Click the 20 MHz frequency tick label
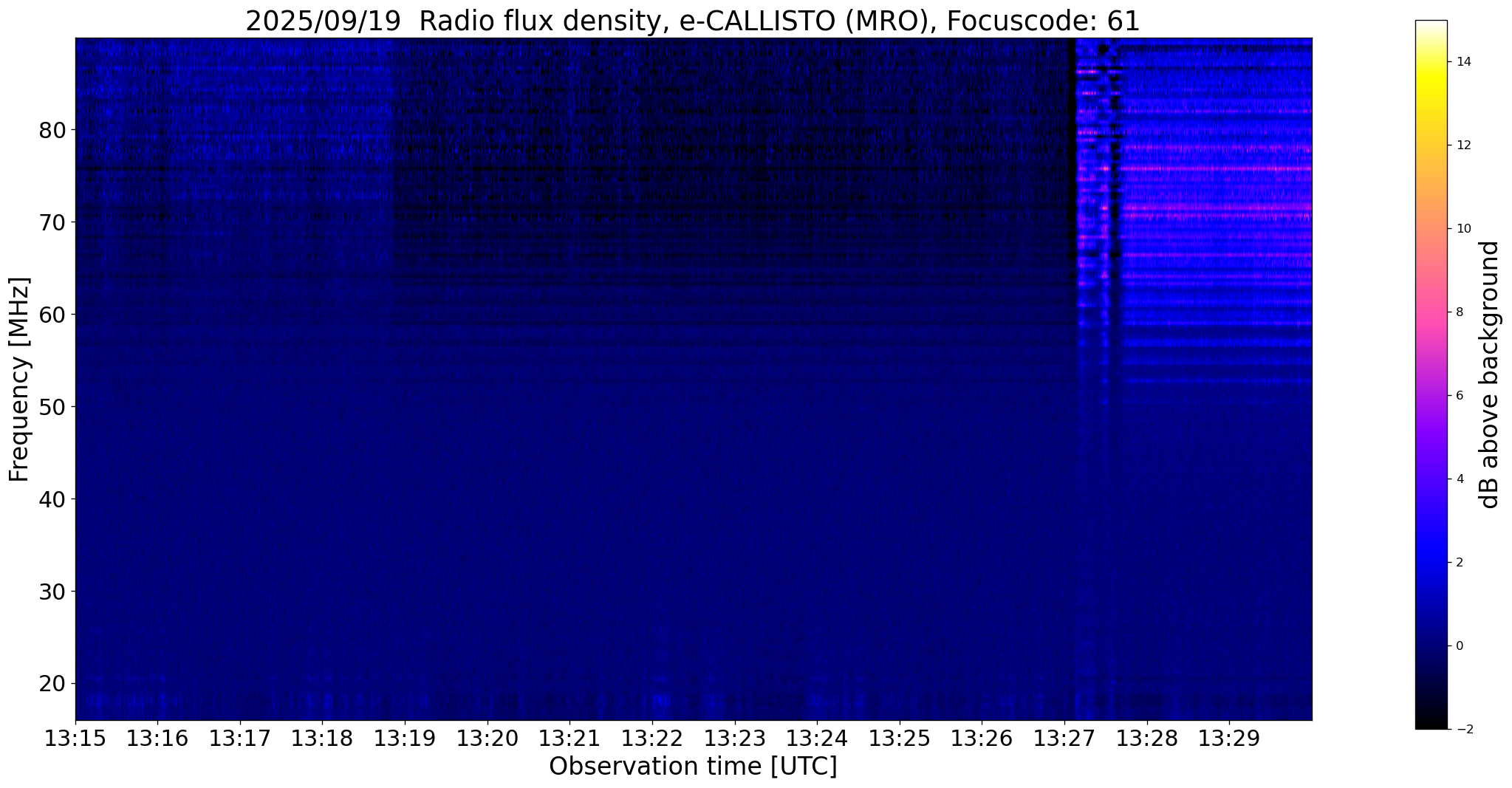This screenshot has height=788, width=1512. pyautogui.click(x=52, y=684)
